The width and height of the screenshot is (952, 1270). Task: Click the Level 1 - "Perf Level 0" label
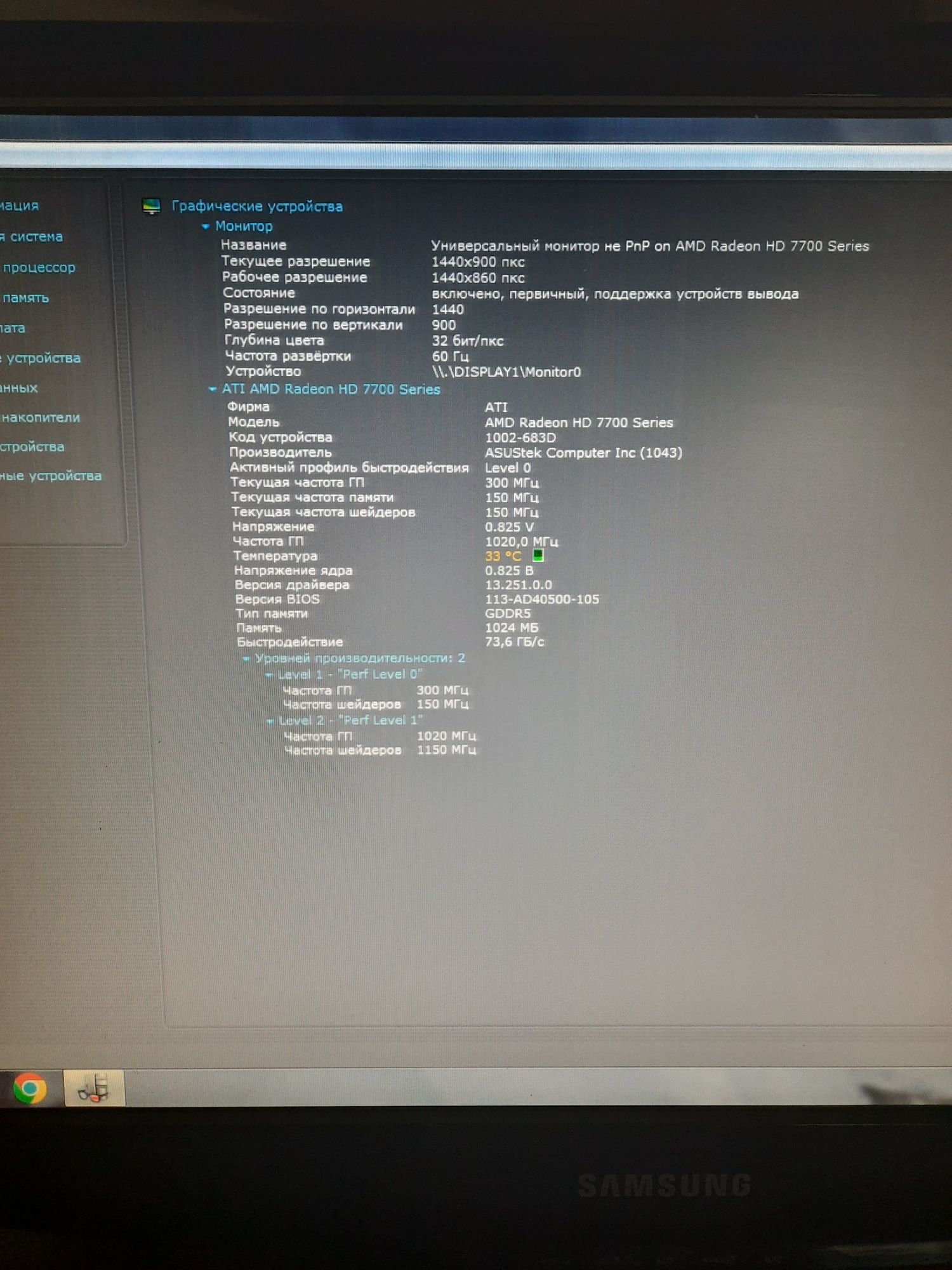(350, 674)
